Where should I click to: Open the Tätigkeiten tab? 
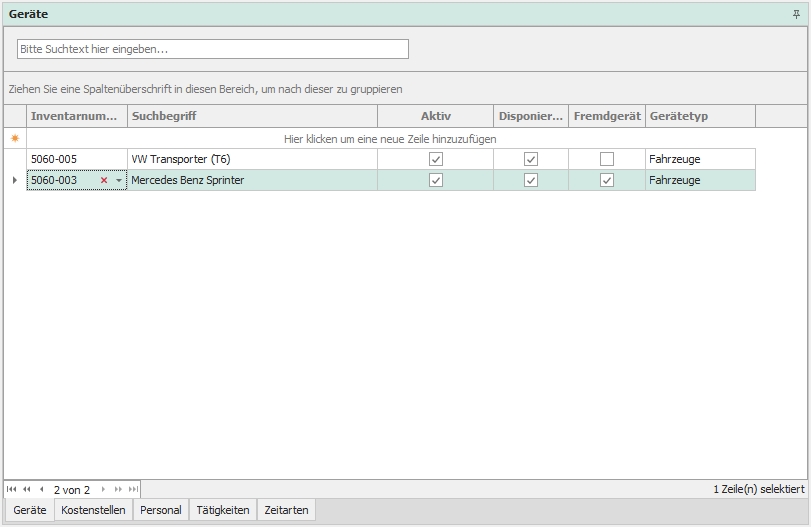(223, 510)
